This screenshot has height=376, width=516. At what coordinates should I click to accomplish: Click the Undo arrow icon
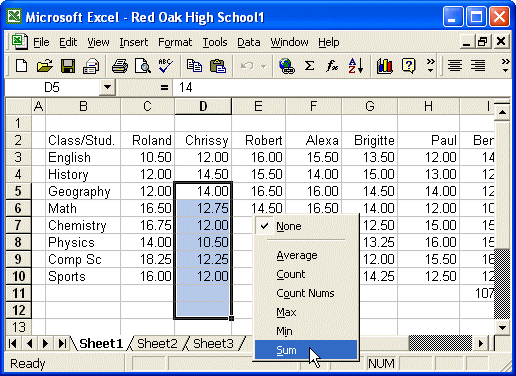(247, 66)
